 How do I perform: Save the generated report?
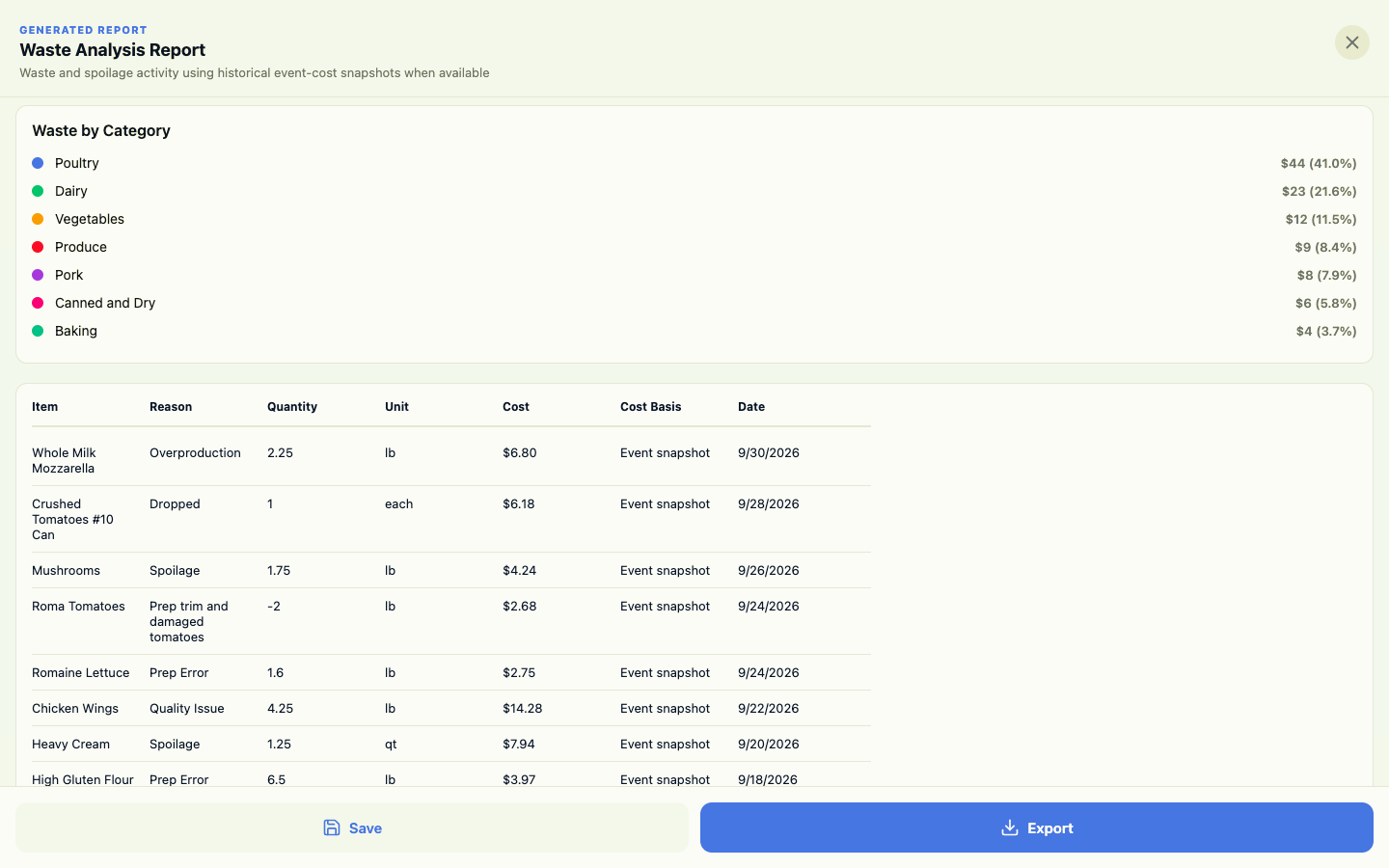[x=352, y=827]
